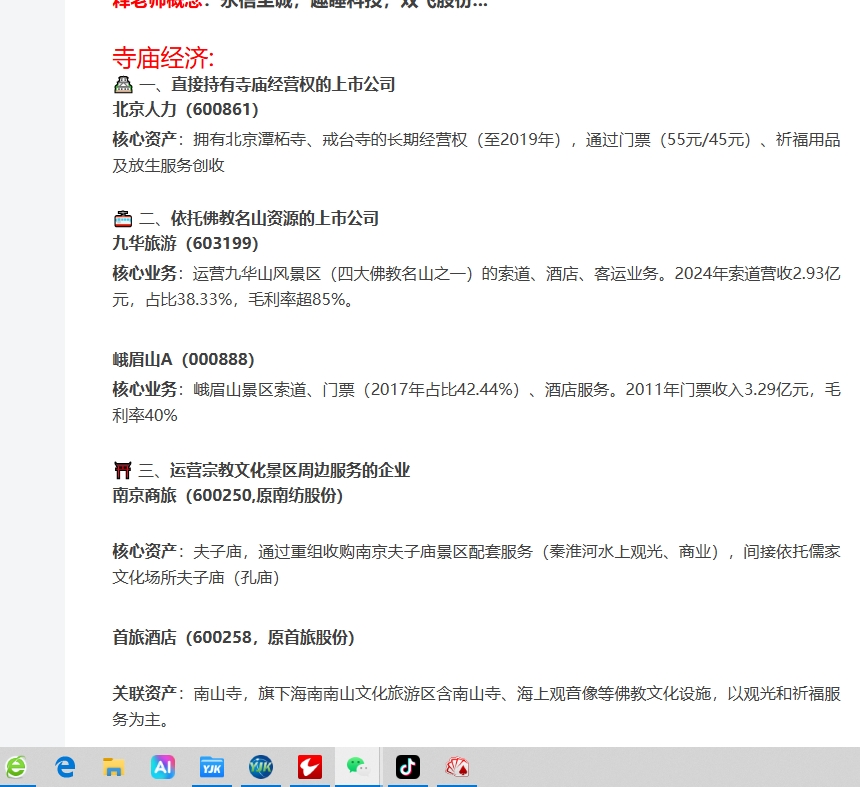The image size is (860, 787).
Task: Click the text 利率40%
Action: 145,415
